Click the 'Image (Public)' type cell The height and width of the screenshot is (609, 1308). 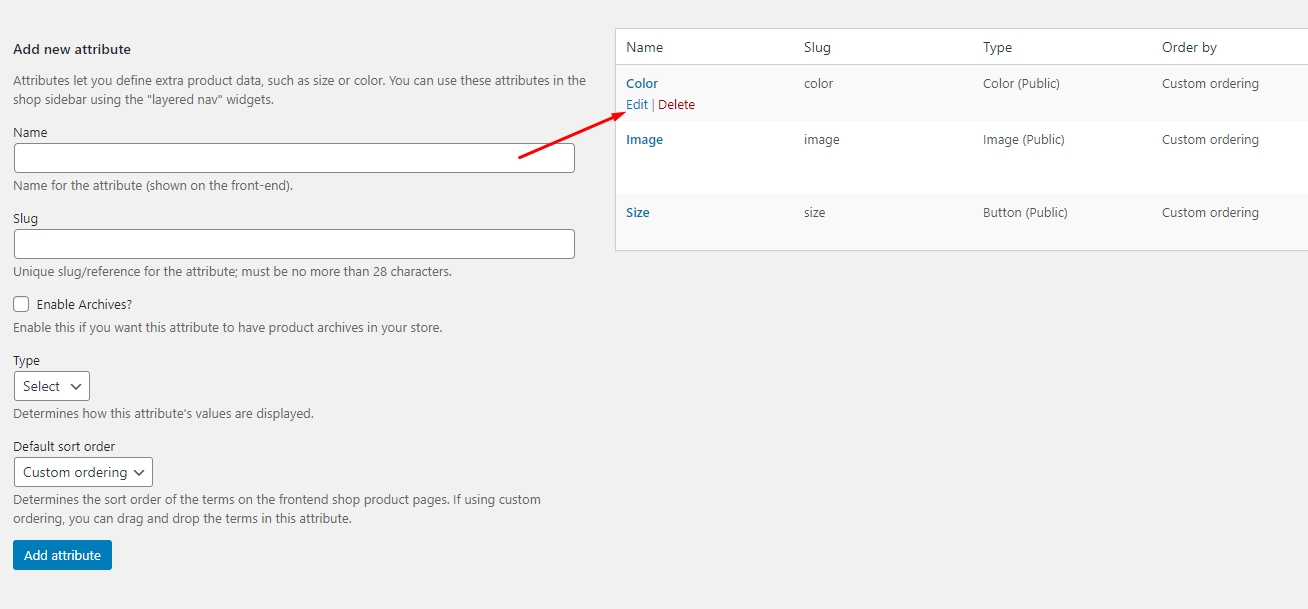point(1023,140)
